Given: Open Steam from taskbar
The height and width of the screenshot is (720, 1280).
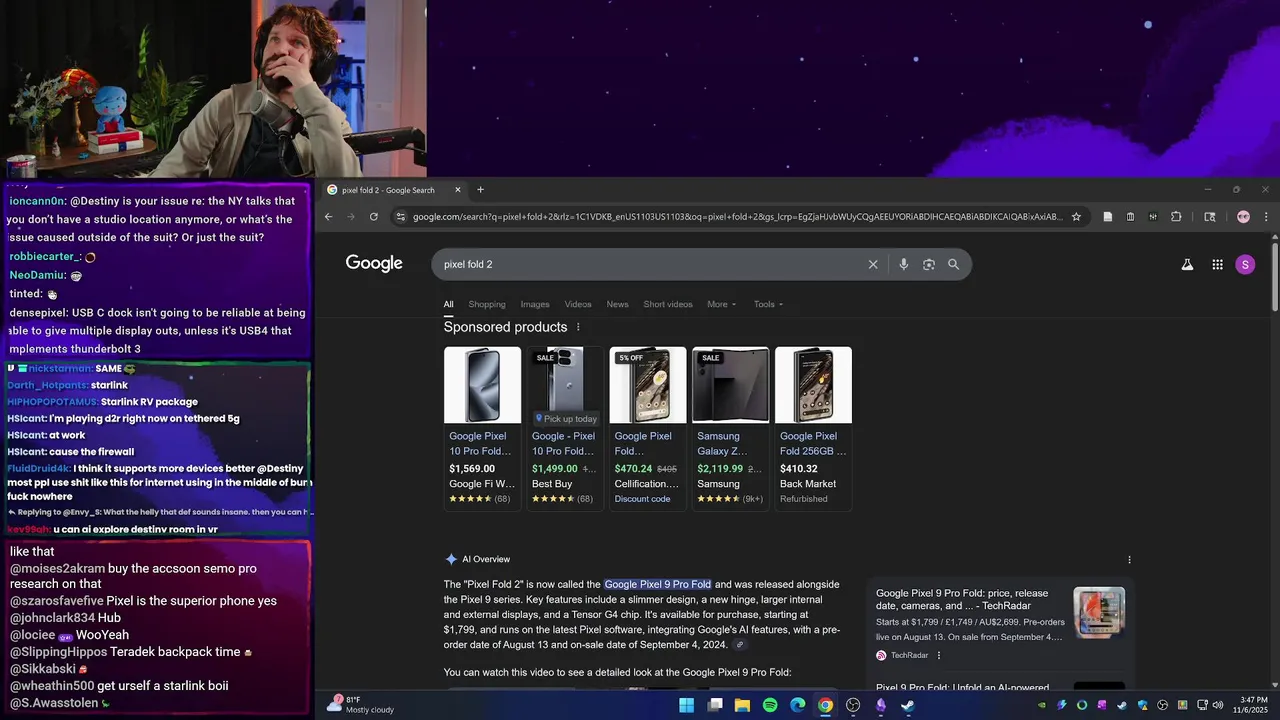Looking at the screenshot, I should (907, 705).
